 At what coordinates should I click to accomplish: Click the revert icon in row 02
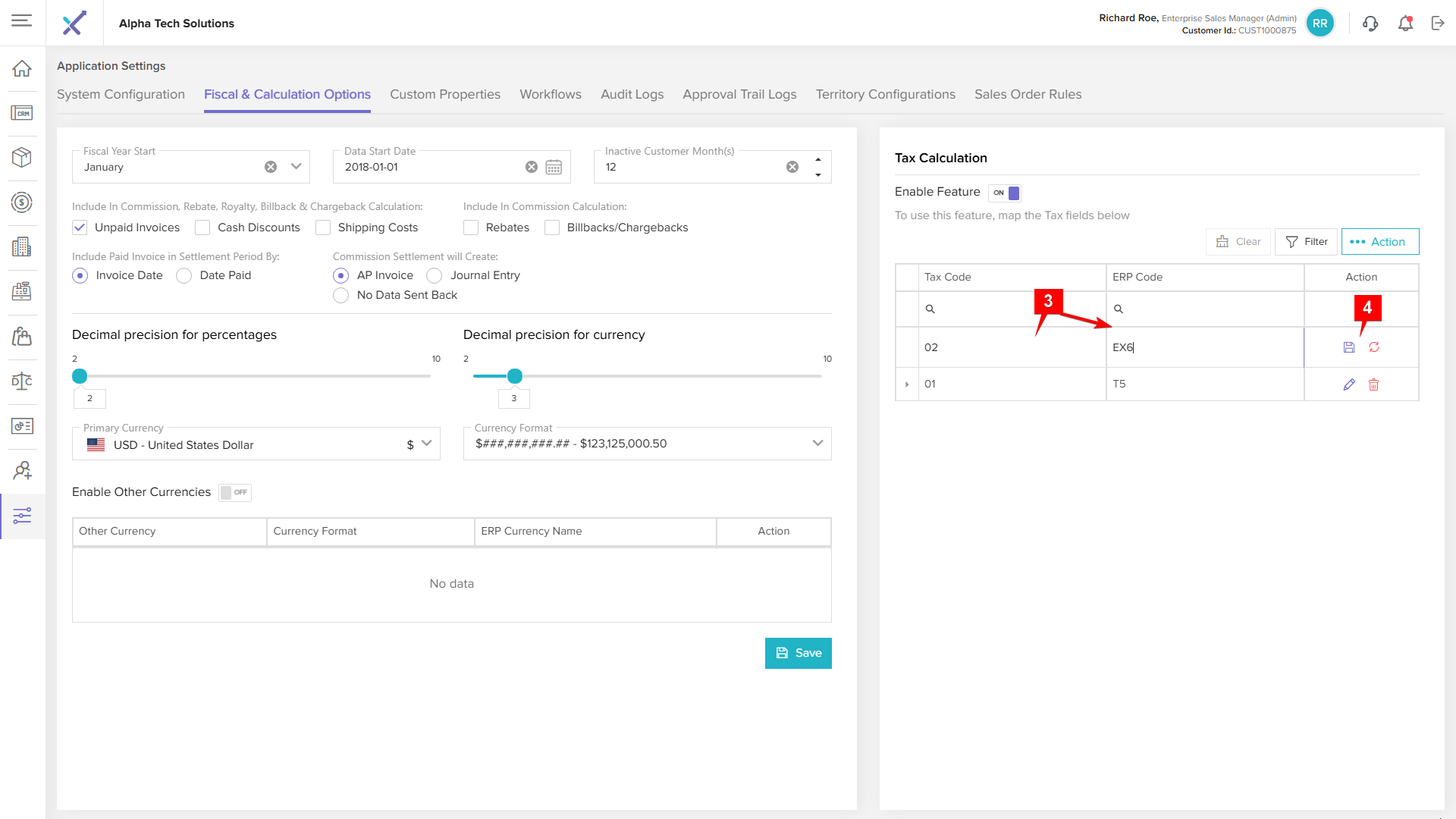[1373, 347]
